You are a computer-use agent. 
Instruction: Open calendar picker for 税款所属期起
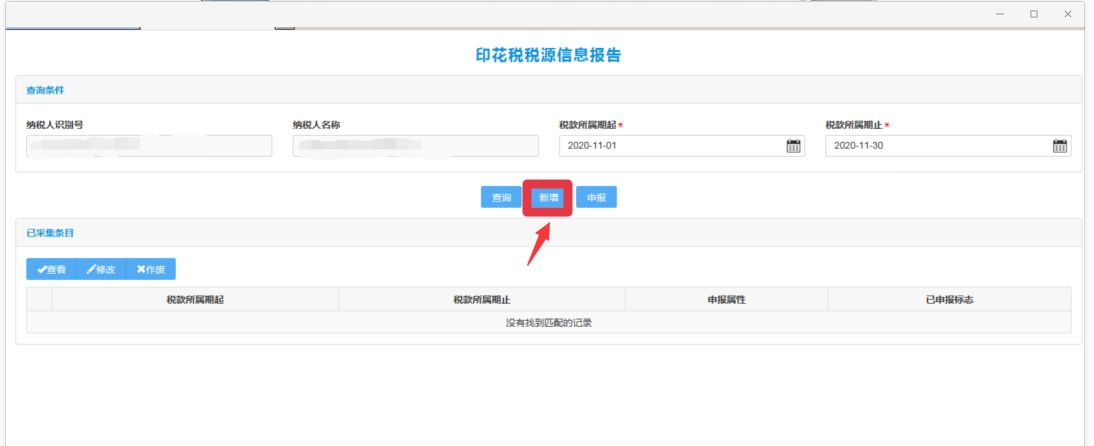click(x=793, y=146)
